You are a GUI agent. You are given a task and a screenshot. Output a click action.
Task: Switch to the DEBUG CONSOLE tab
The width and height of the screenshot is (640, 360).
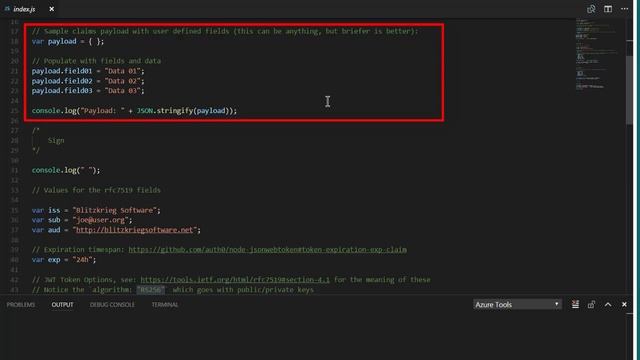tap(112, 305)
